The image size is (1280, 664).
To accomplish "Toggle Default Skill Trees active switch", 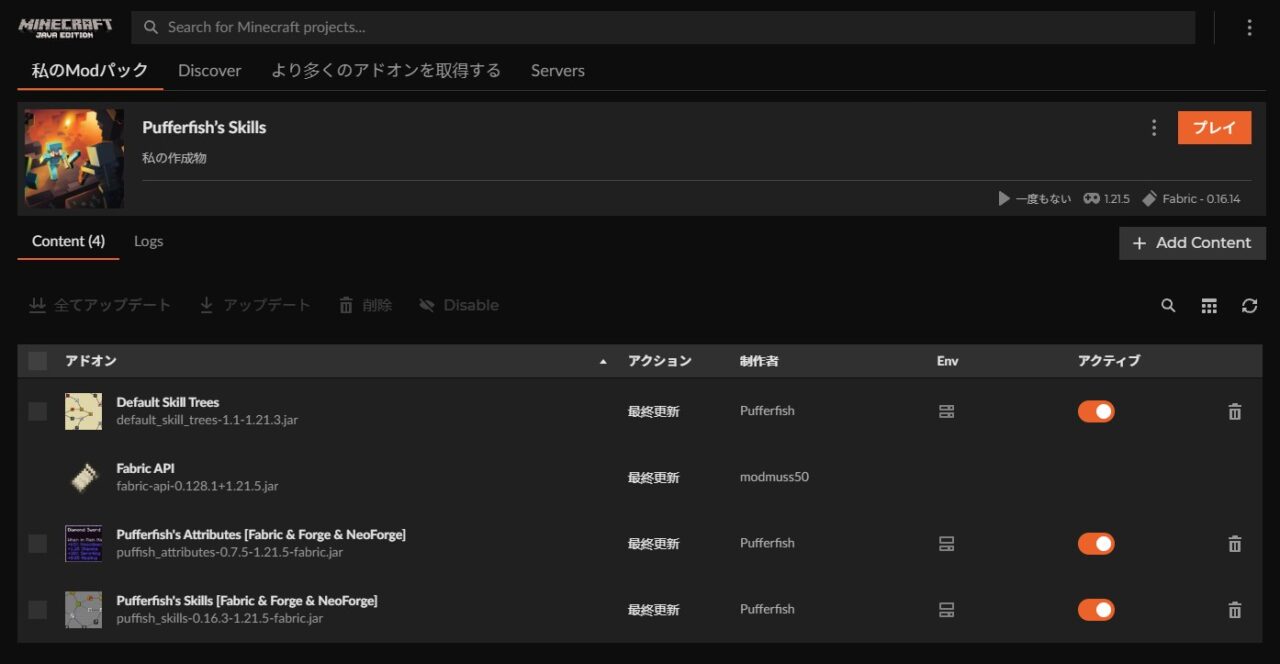I will (x=1096, y=411).
